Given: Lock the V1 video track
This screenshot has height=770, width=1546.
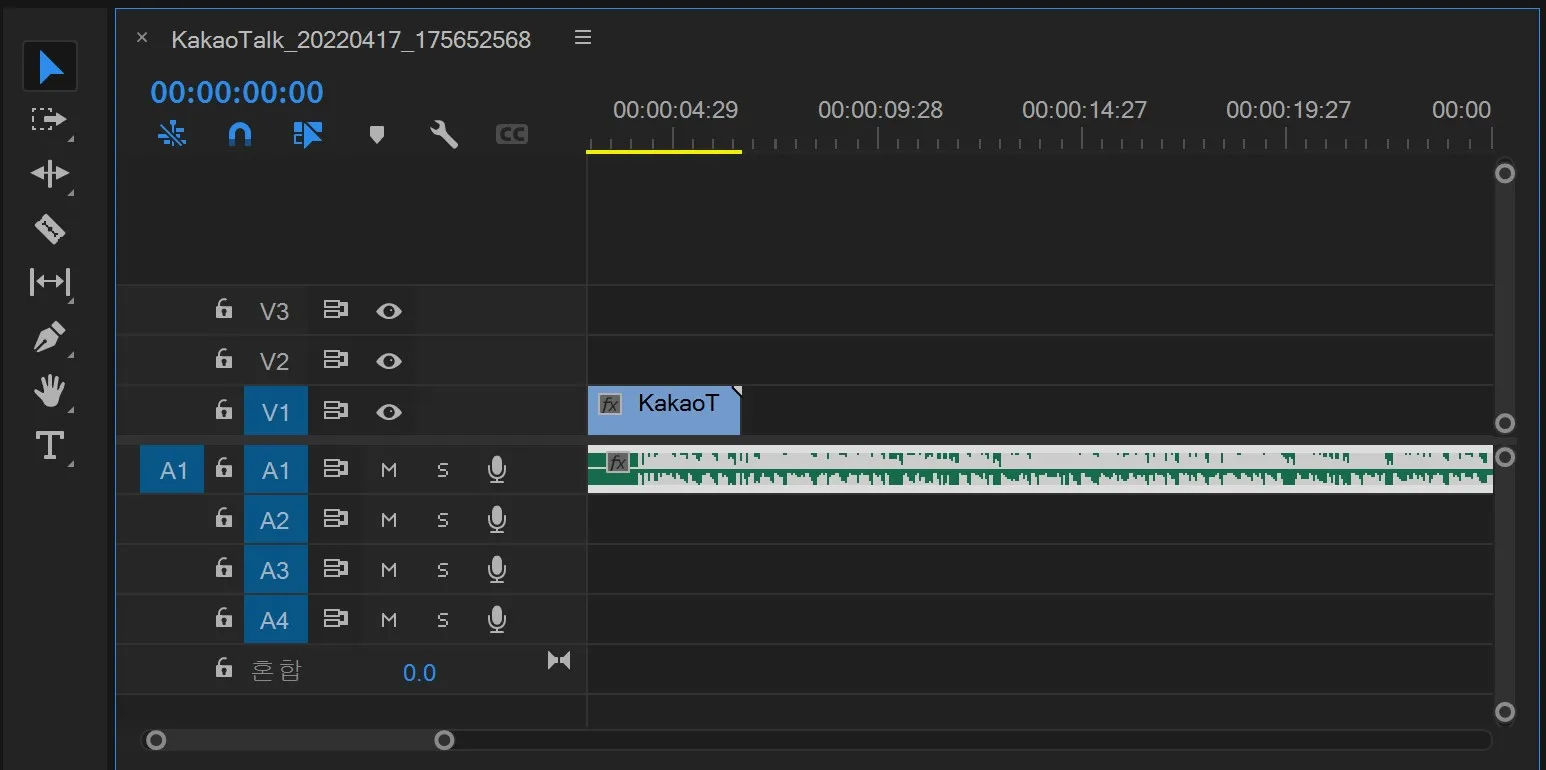Looking at the screenshot, I should point(224,410).
